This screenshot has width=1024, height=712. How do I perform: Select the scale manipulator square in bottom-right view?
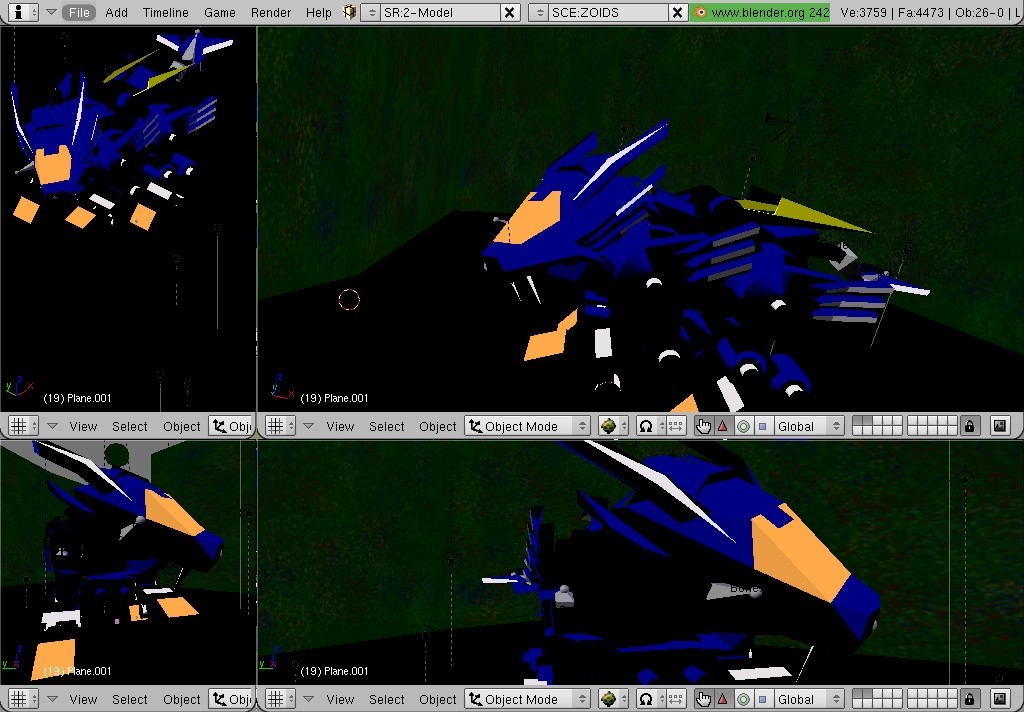[x=762, y=699]
